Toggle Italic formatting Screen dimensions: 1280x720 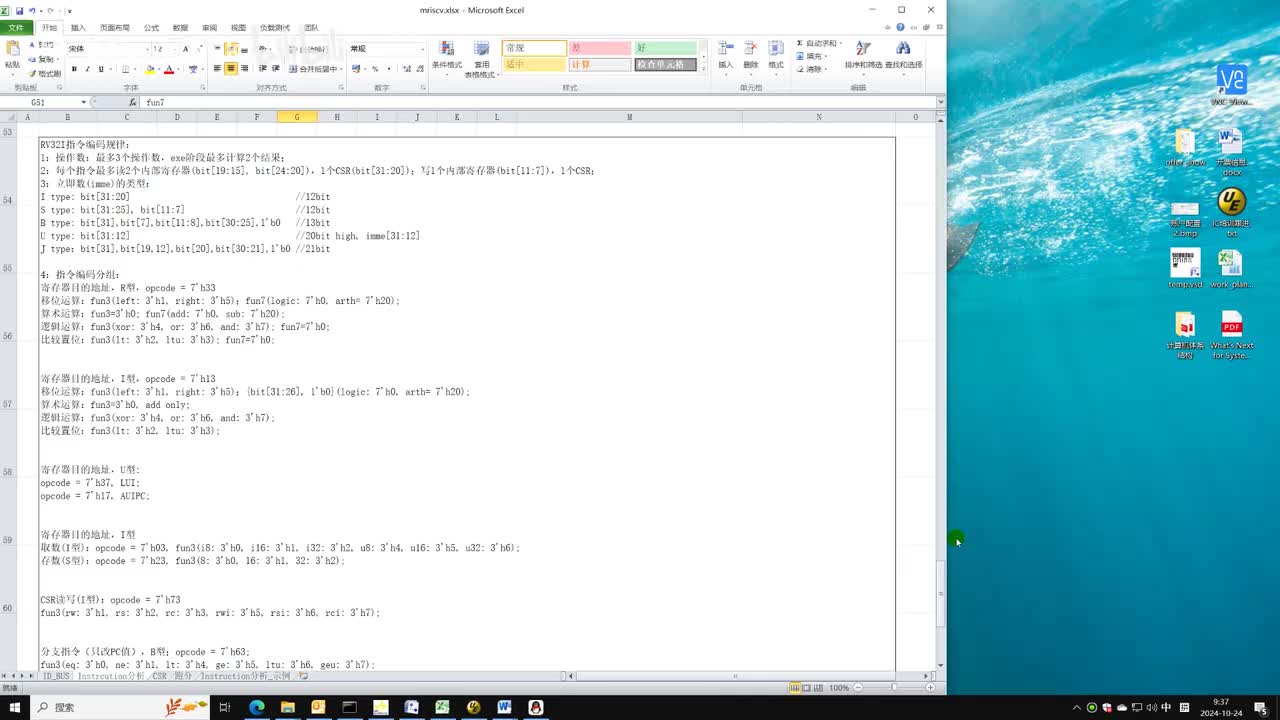(x=87, y=69)
